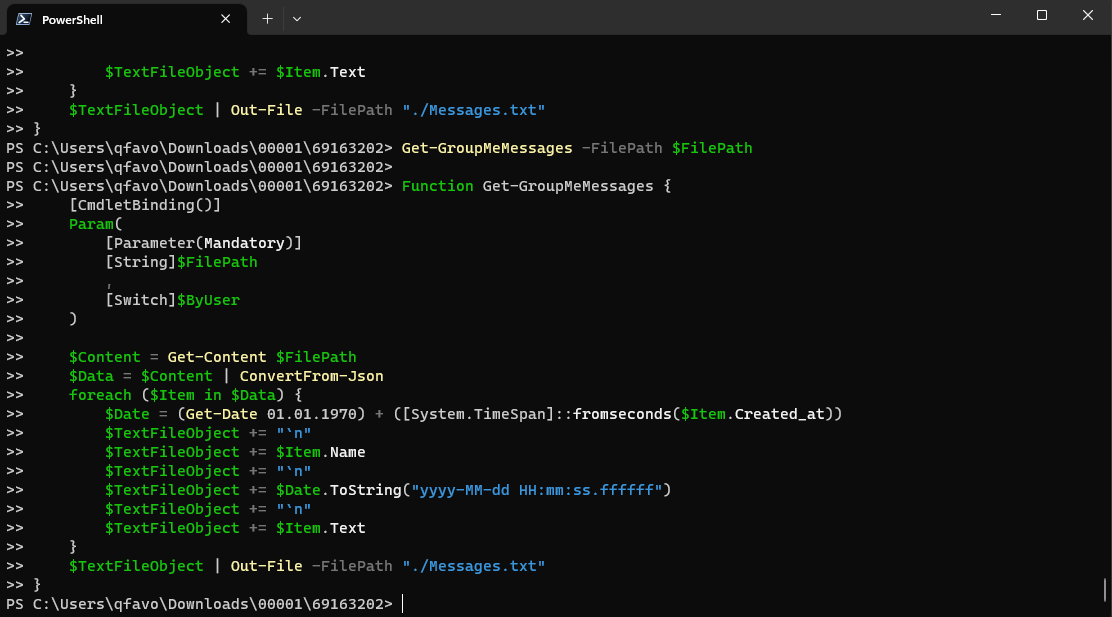This screenshot has width=1112, height=617.
Task: Click the 'Created_at' property text
Action: click(x=779, y=414)
